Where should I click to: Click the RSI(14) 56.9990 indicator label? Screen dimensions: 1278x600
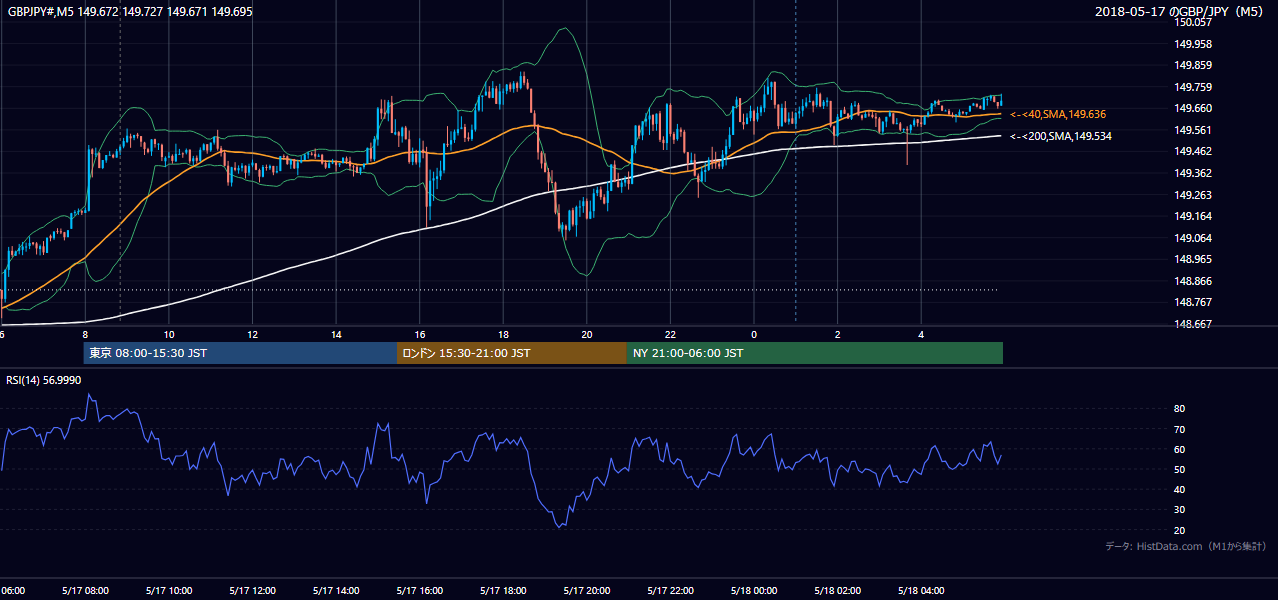(44, 380)
